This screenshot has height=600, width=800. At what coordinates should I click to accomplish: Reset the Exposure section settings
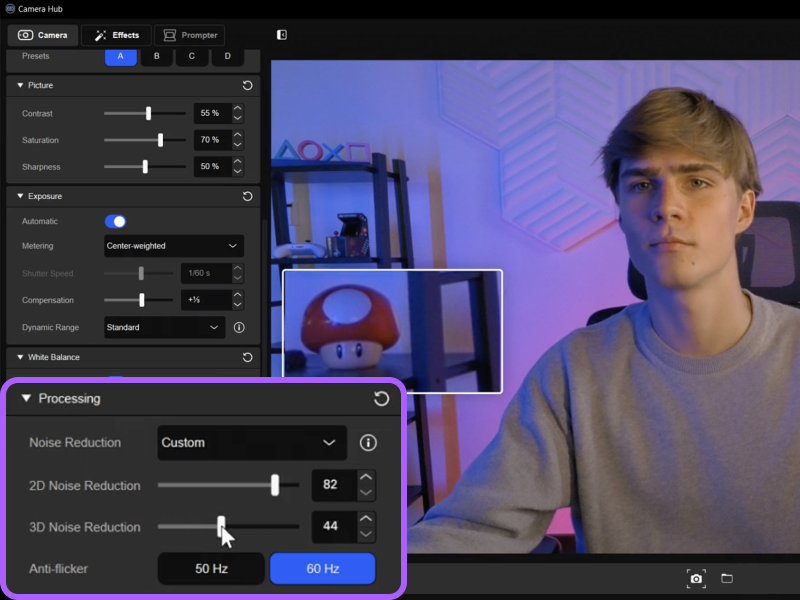[247, 196]
